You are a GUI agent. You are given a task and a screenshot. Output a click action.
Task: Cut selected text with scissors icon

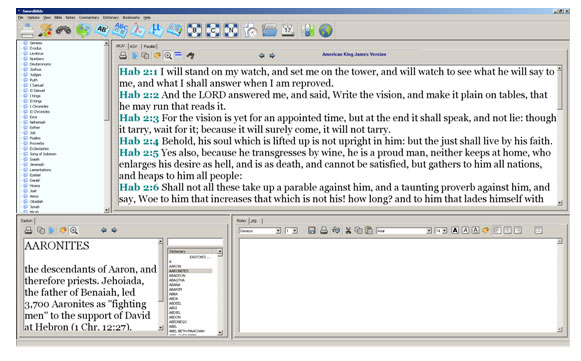(x=348, y=231)
